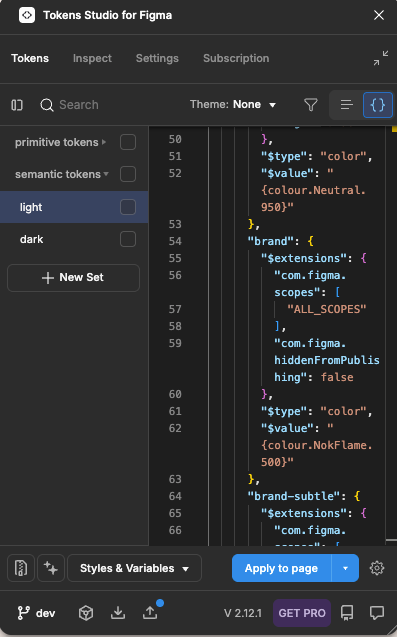397x637 pixels.
Task: Click the Tokens Studio plugin logo icon
Action: coord(27,15)
